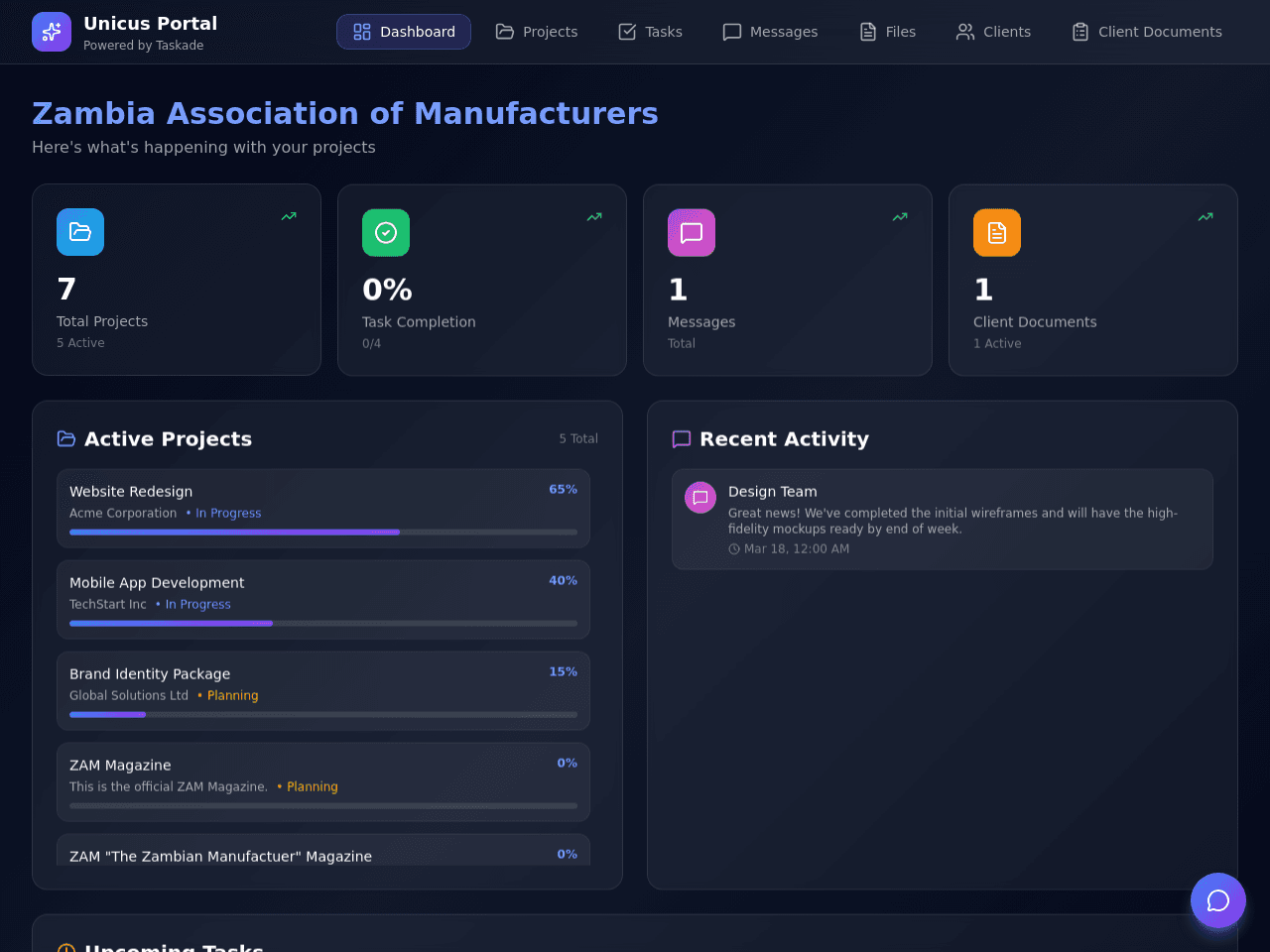This screenshot has height=952, width=1270.
Task: Click the Zambia Association of Manufacturers heading
Action: [345, 114]
